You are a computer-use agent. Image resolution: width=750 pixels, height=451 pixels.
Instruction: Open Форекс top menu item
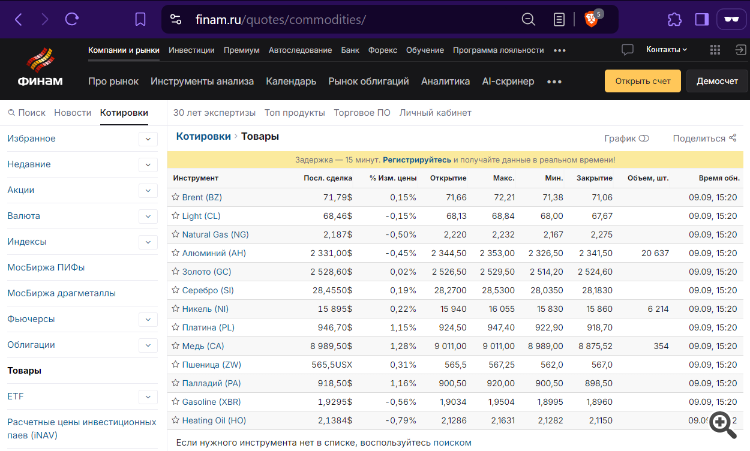tap(382, 50)
